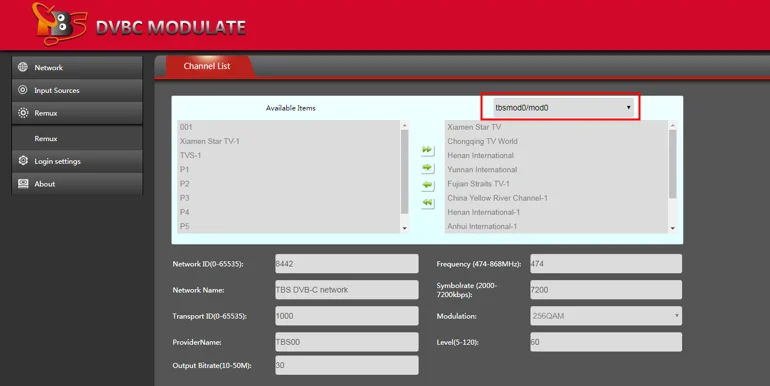Click the ProviderName input field
Screen dimensions: 770x386
coord(347,342)
